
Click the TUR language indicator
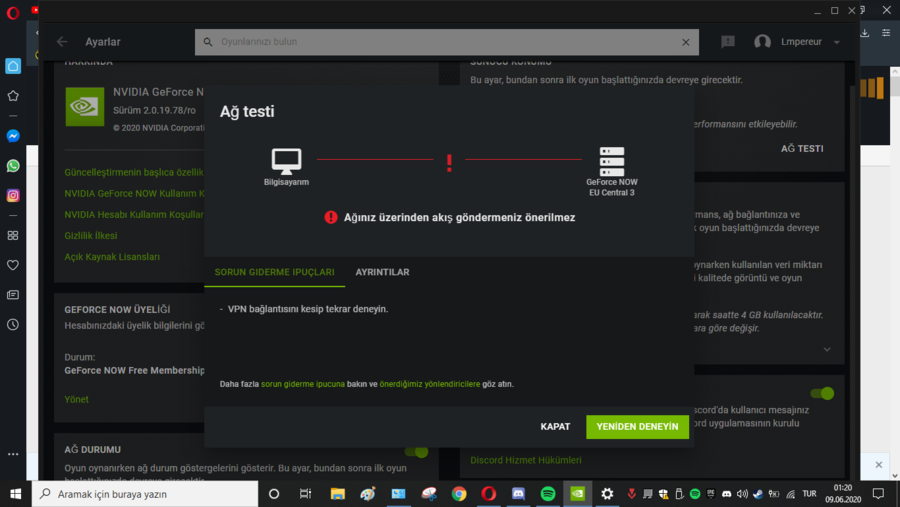tap(809, 494)
